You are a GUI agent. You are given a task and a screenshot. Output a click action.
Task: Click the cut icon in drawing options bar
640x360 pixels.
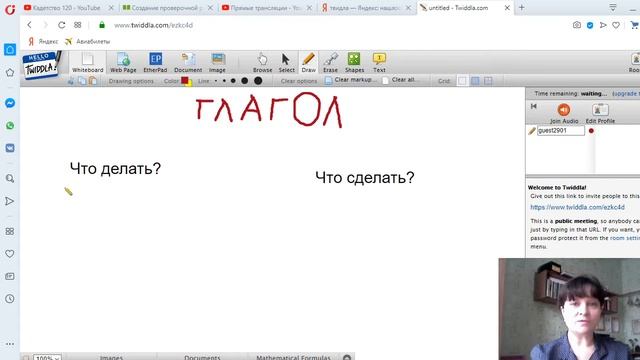coord(71,81)
